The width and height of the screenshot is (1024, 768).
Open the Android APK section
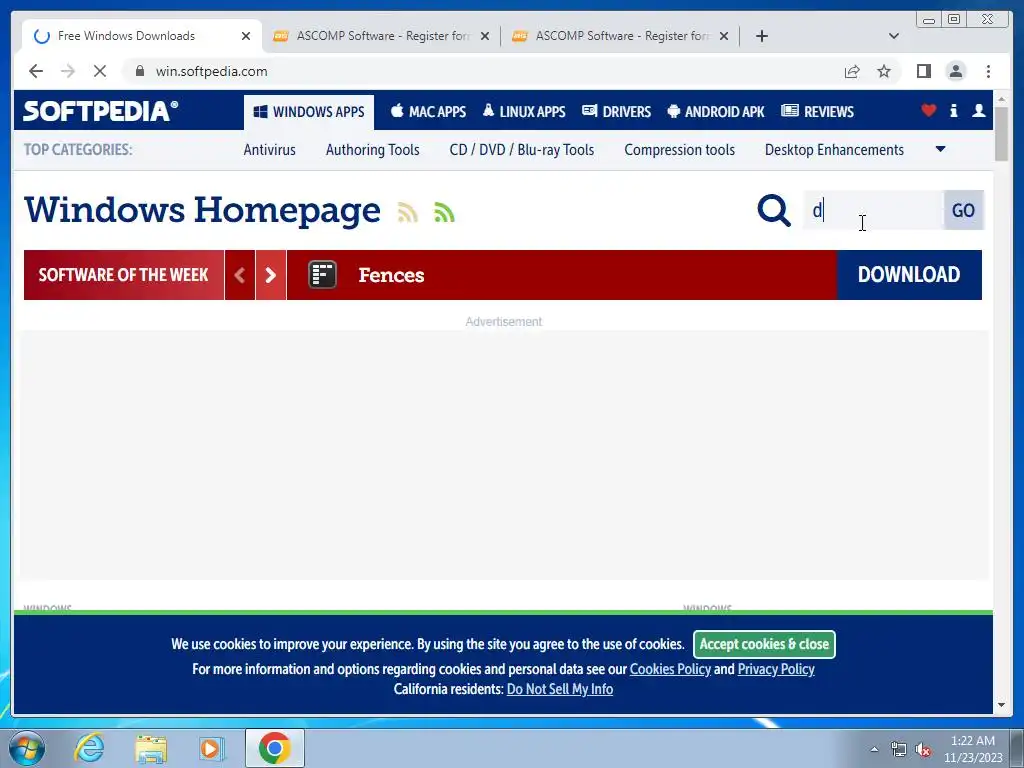716,112
